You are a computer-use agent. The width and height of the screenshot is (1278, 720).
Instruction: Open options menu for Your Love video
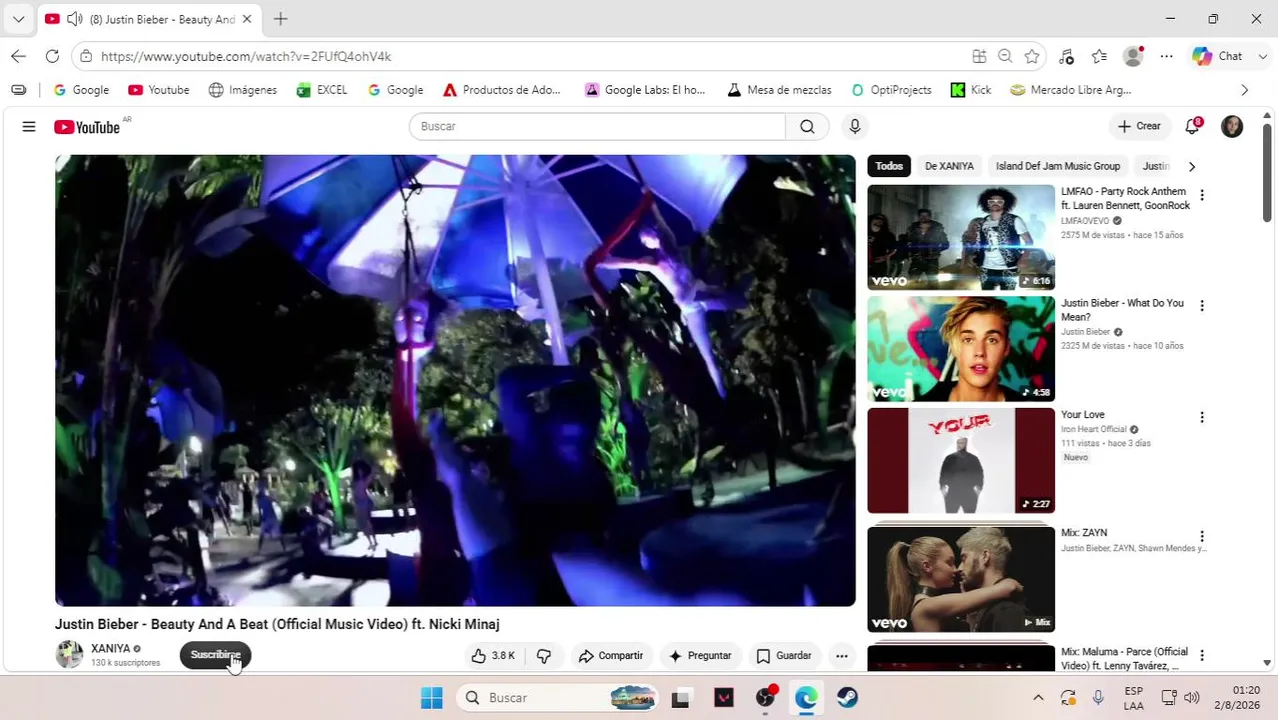point(1202,417)
